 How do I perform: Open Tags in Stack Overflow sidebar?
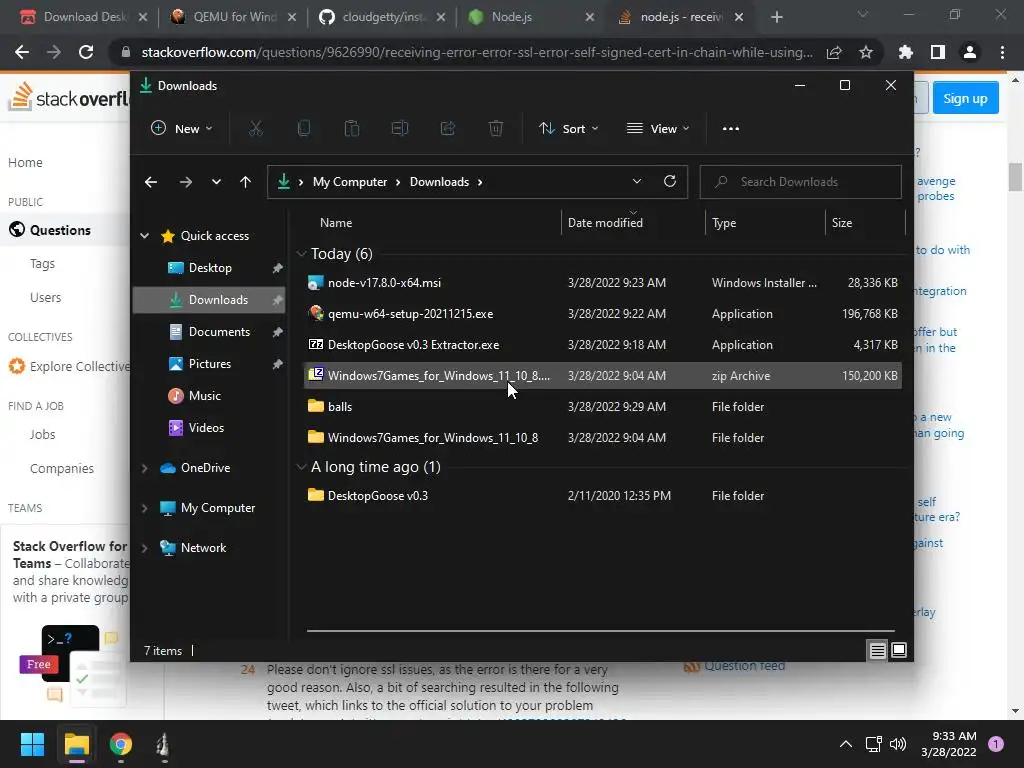42,264
